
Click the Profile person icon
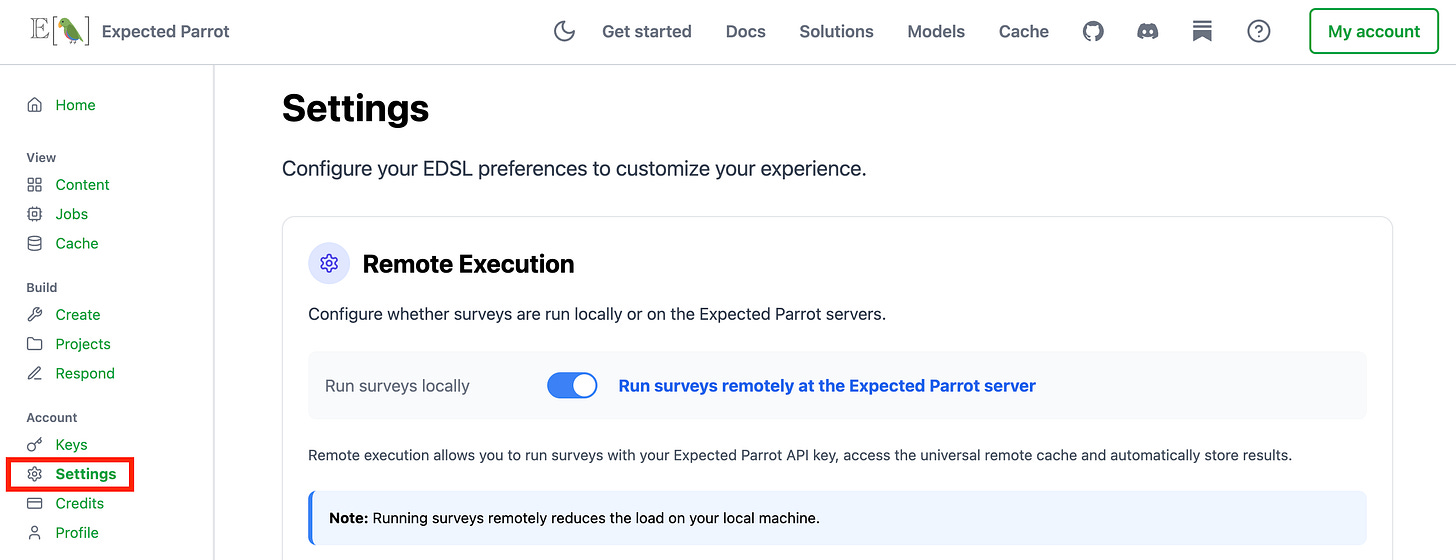[x=35, y=533]
